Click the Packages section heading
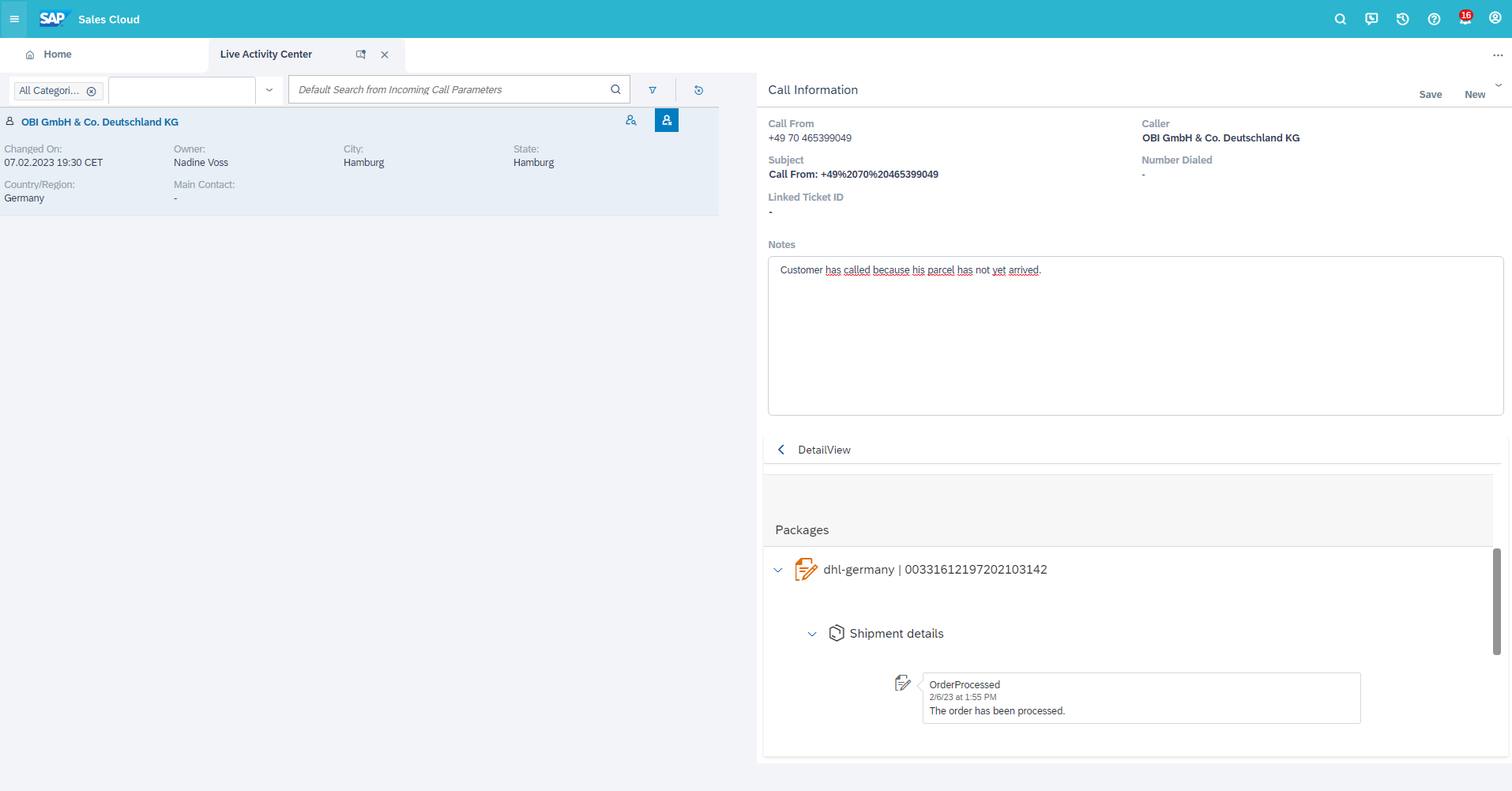This screenshot has width=1512, height=791. click(802, 530)
